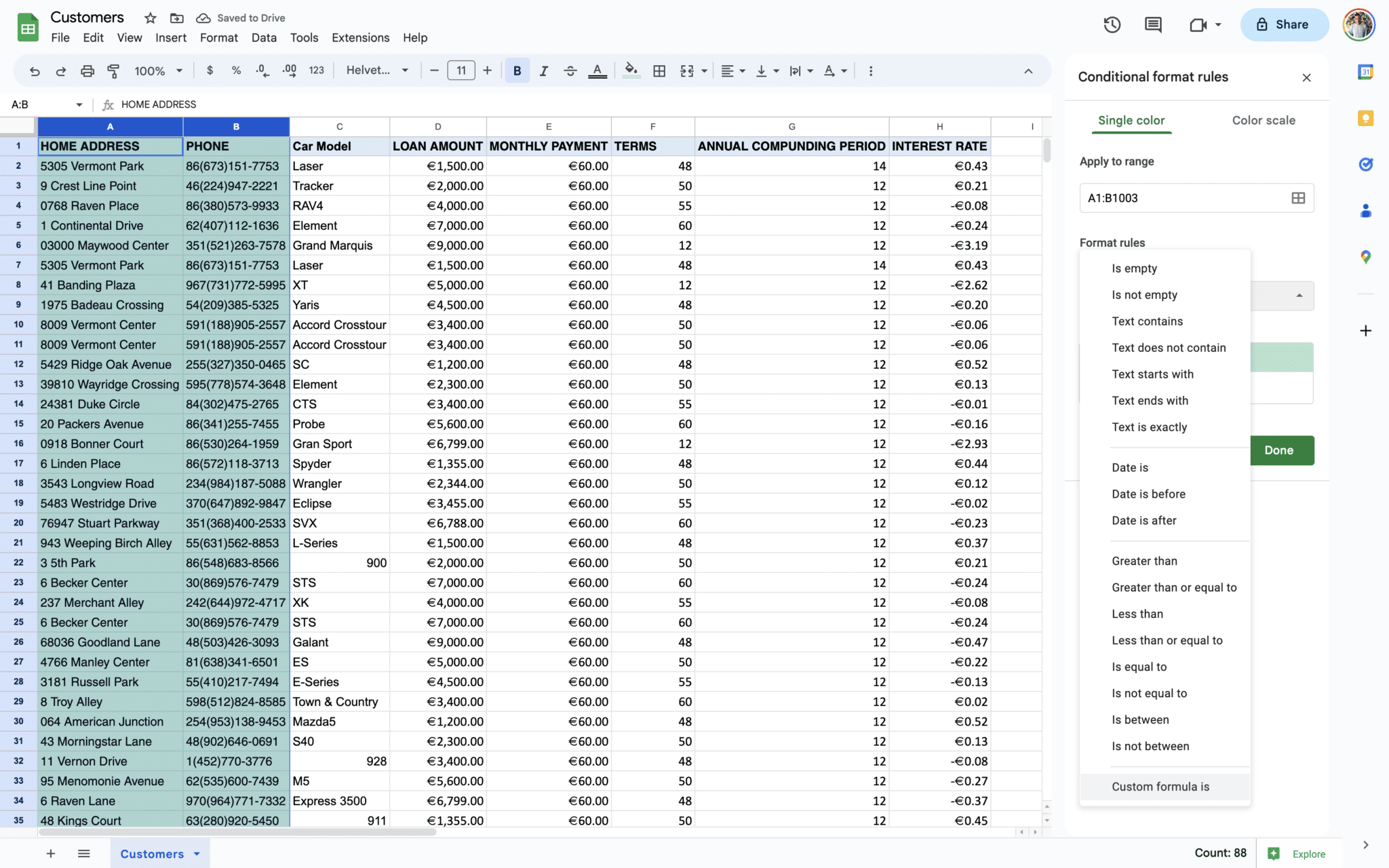
Task: Open the zoom 100% dropdown
Action: pos(158,71)
